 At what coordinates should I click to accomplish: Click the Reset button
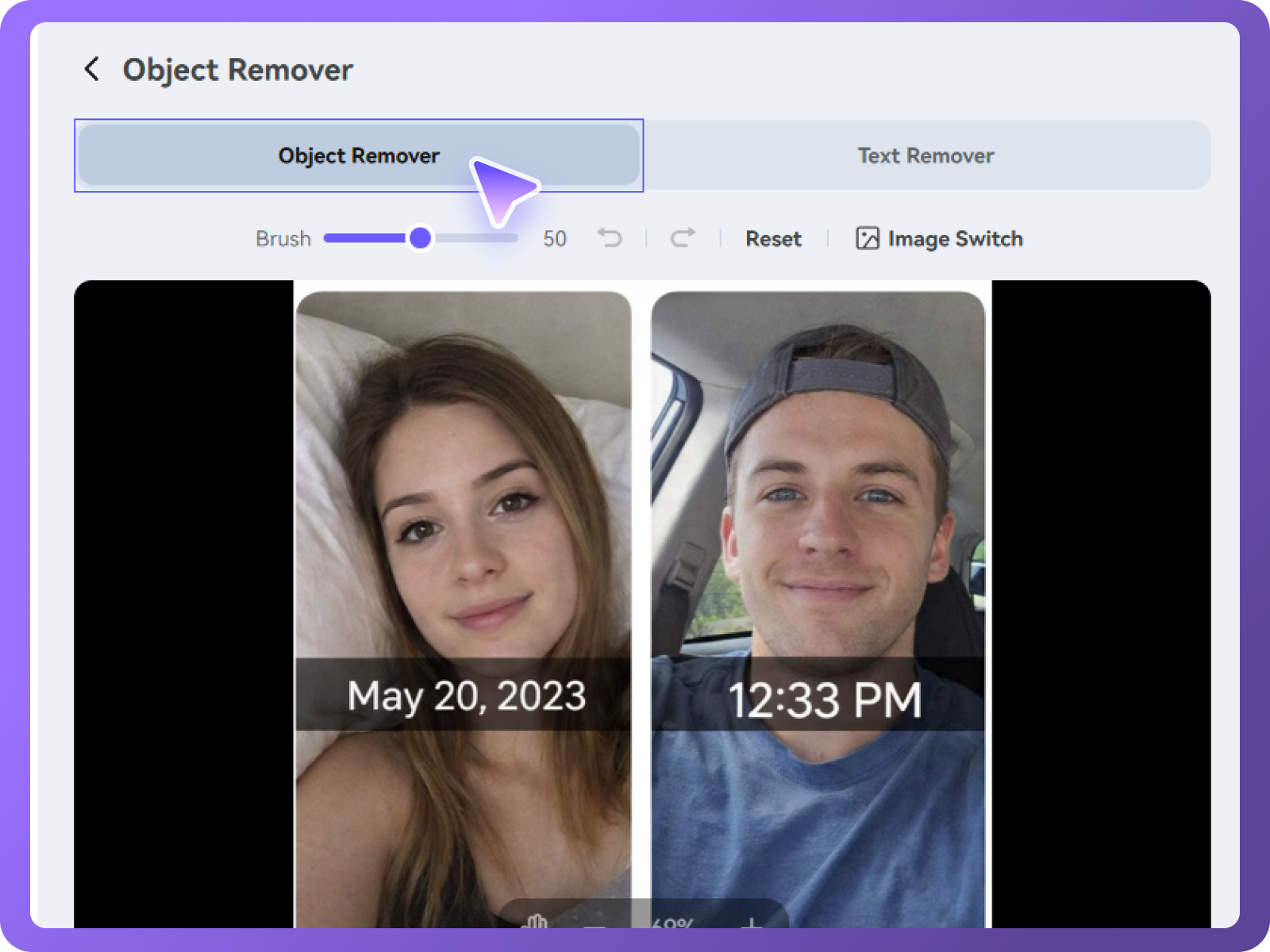[x=772, y=238]
